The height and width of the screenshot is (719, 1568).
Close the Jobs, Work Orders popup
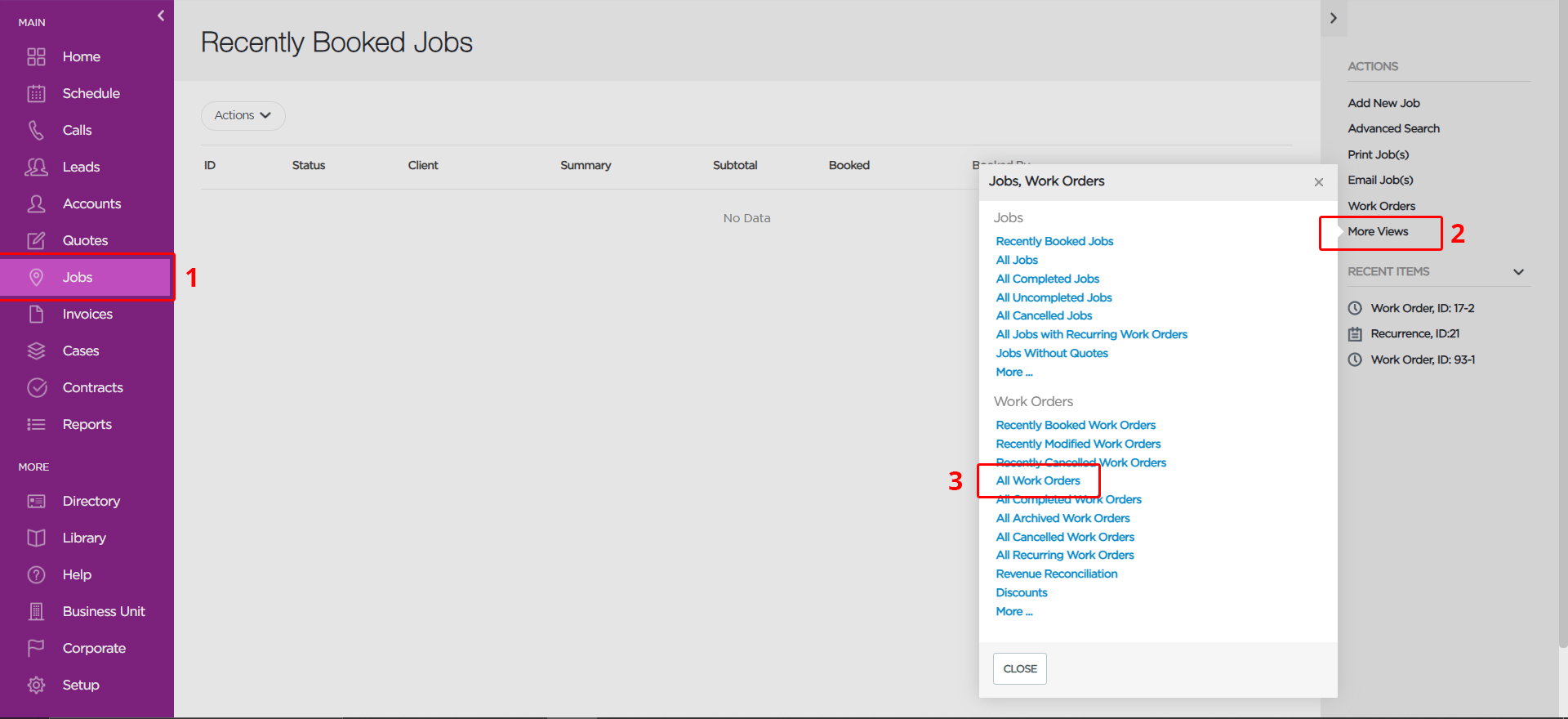[x=1318, y=182]
